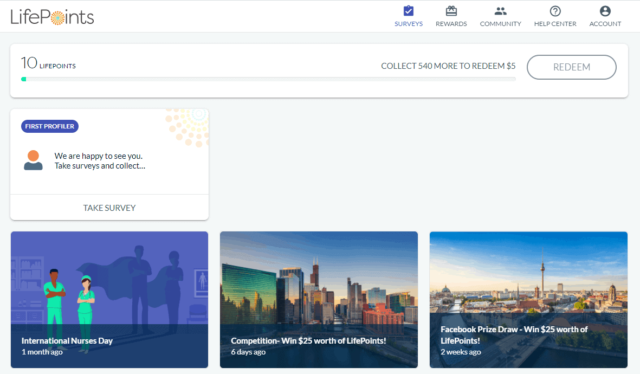Open the Competition Win $25 article card
This screenshot has height=374, width=640.
pos(319,300)
